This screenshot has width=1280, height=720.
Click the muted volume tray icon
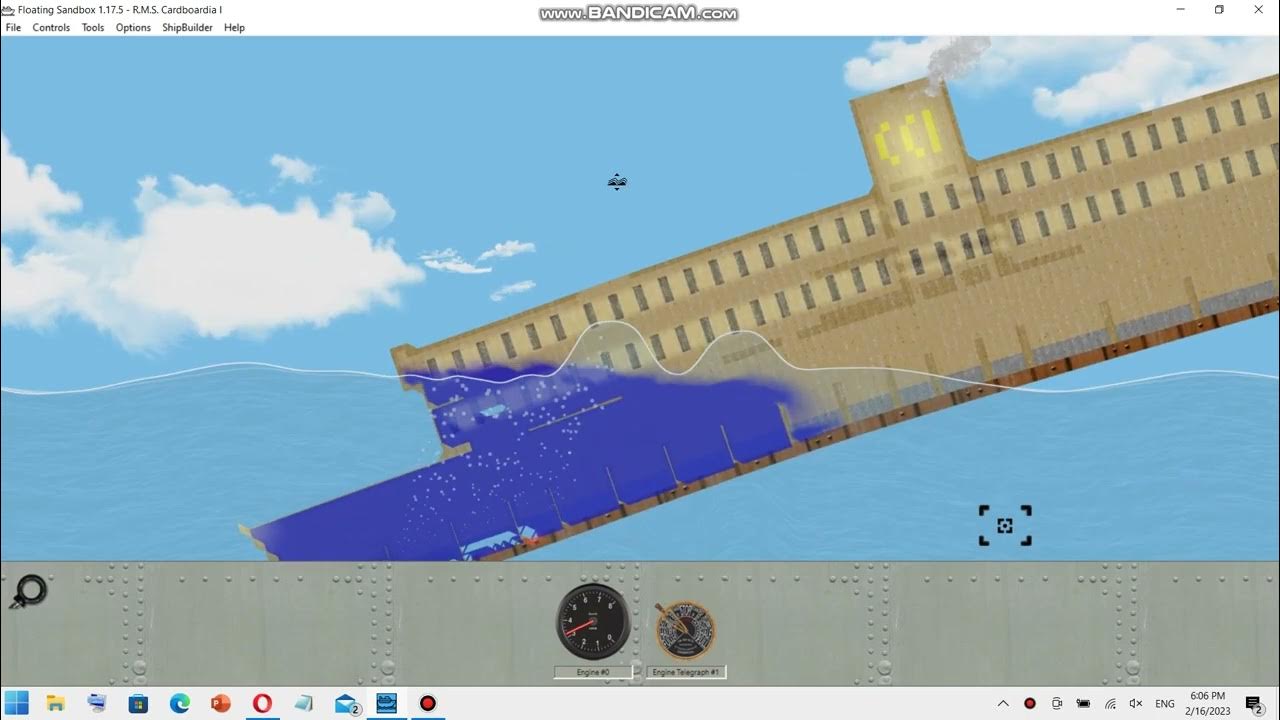(1136, 704)
